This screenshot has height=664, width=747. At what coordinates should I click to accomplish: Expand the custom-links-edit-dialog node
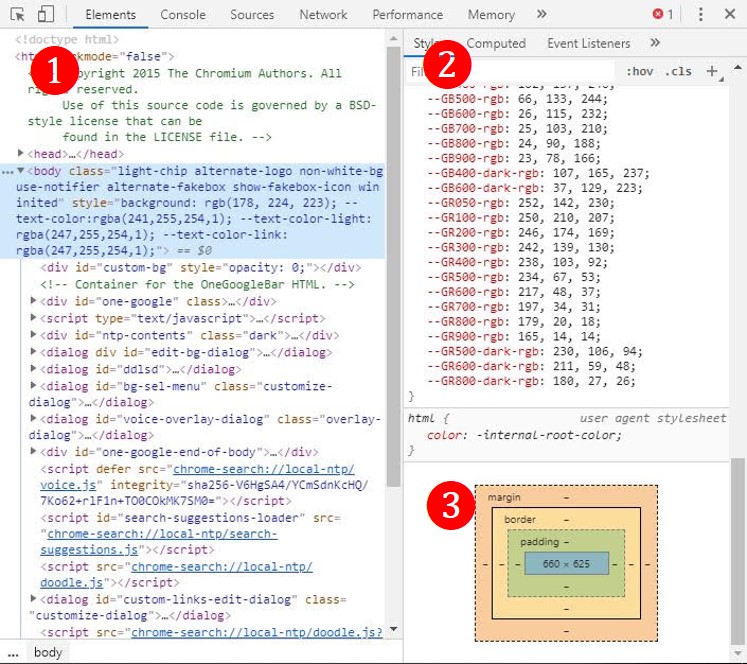click(x=33, y=598)
